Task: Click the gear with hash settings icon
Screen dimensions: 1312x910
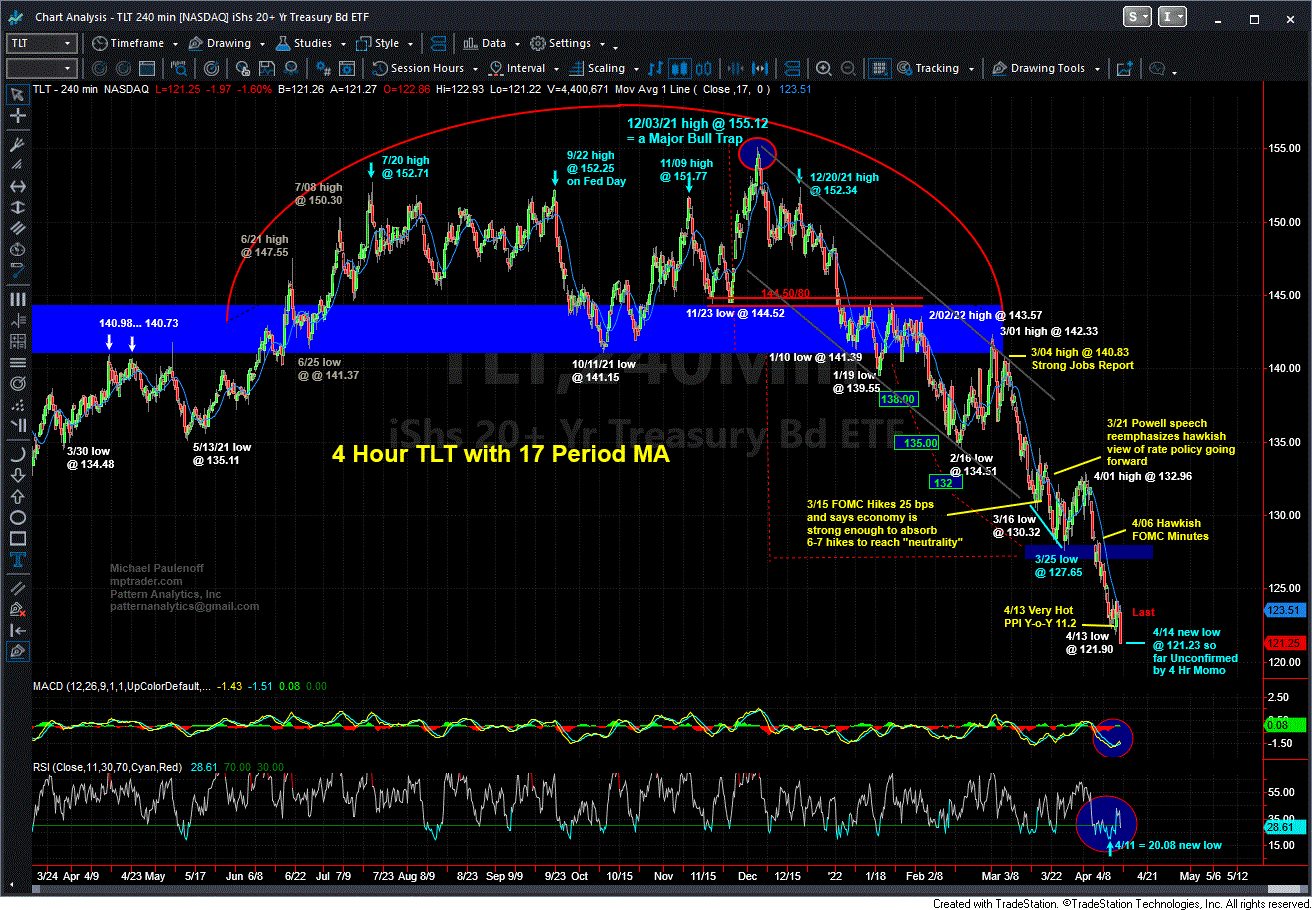Action: 324,68
